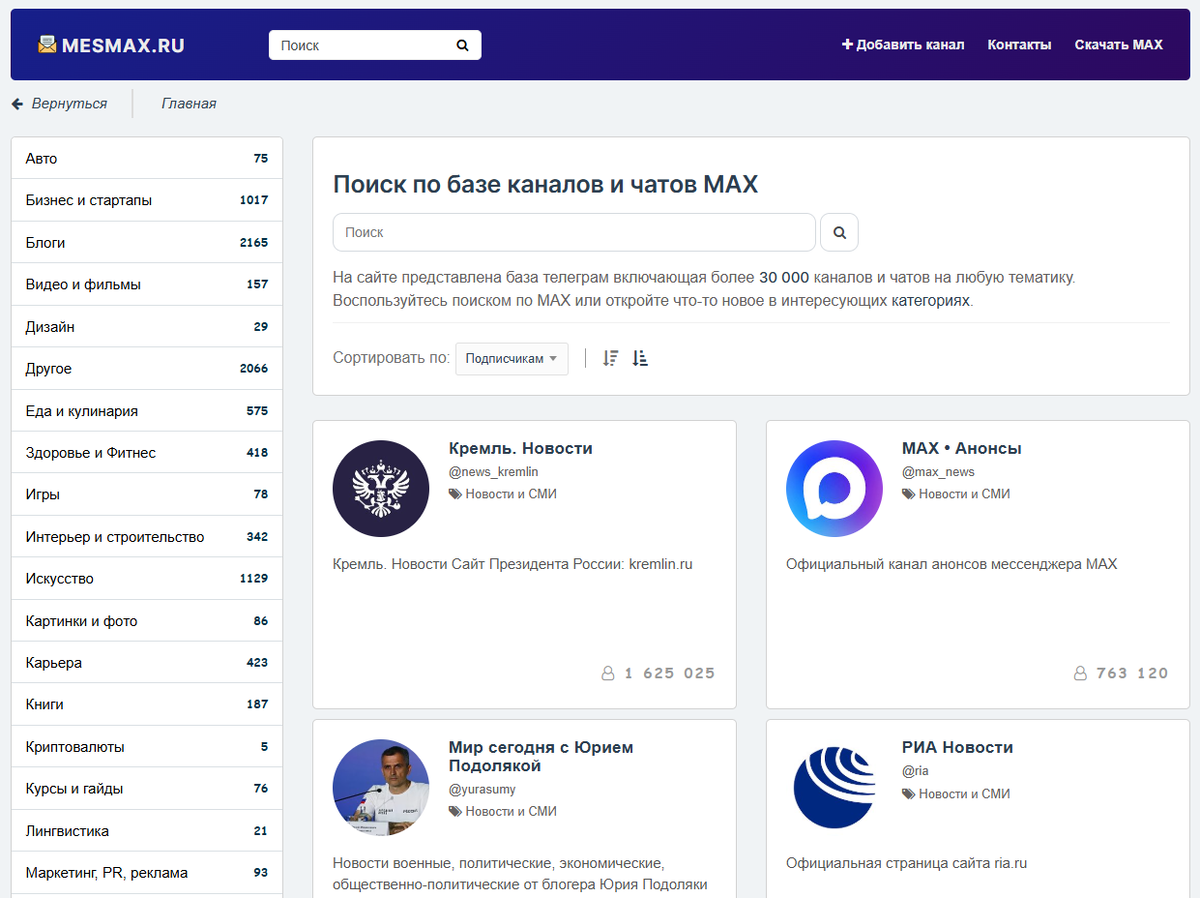
Task: Open the Книги category
Action: [x=147, y=705]
